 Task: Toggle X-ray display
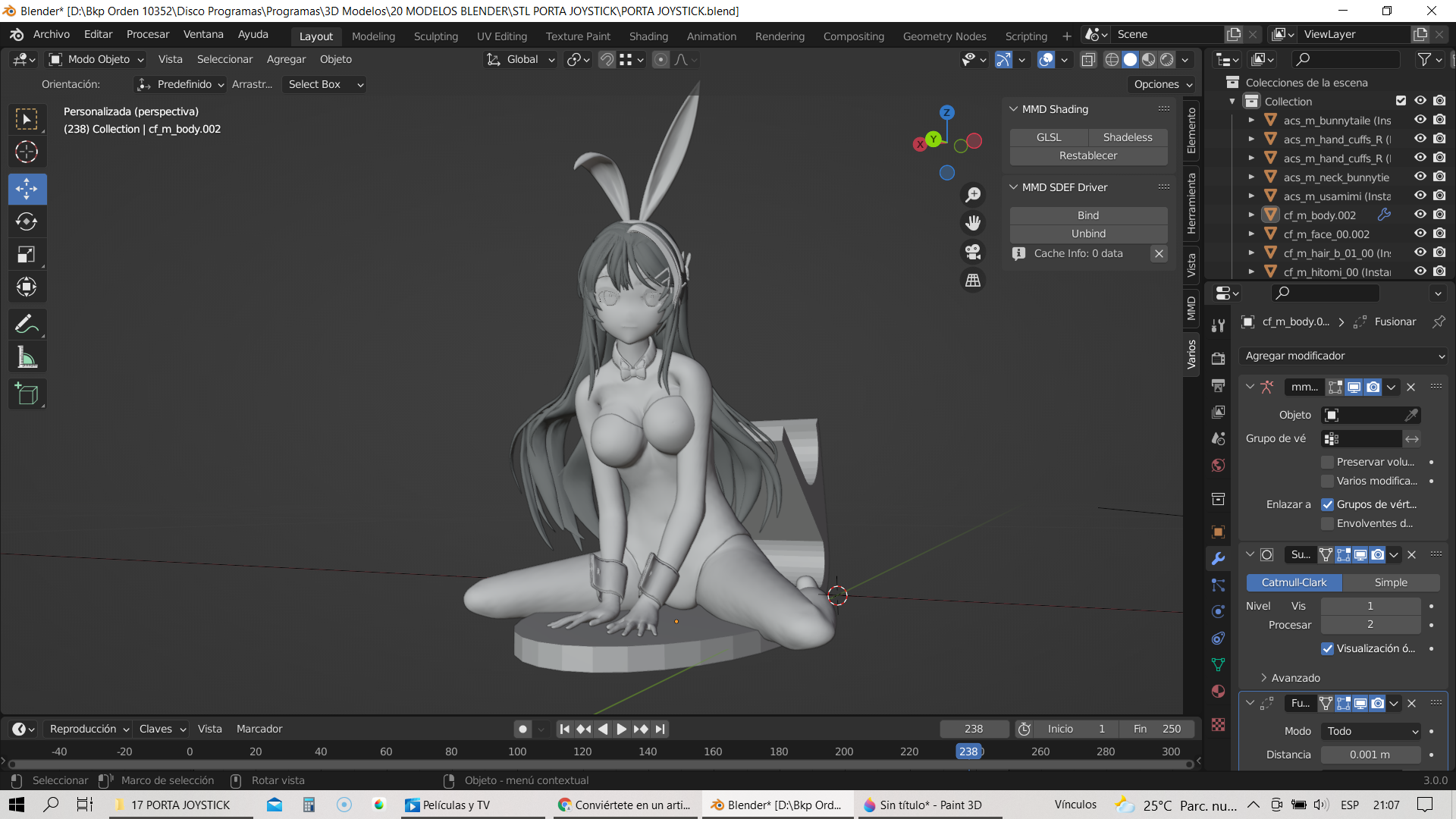[x=1088, y=60]
